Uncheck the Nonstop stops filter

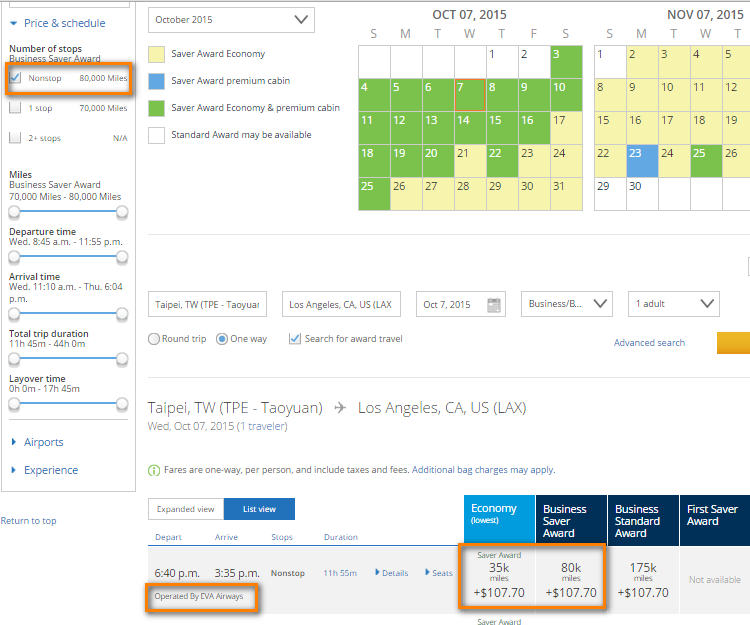[x=15, y=77]
